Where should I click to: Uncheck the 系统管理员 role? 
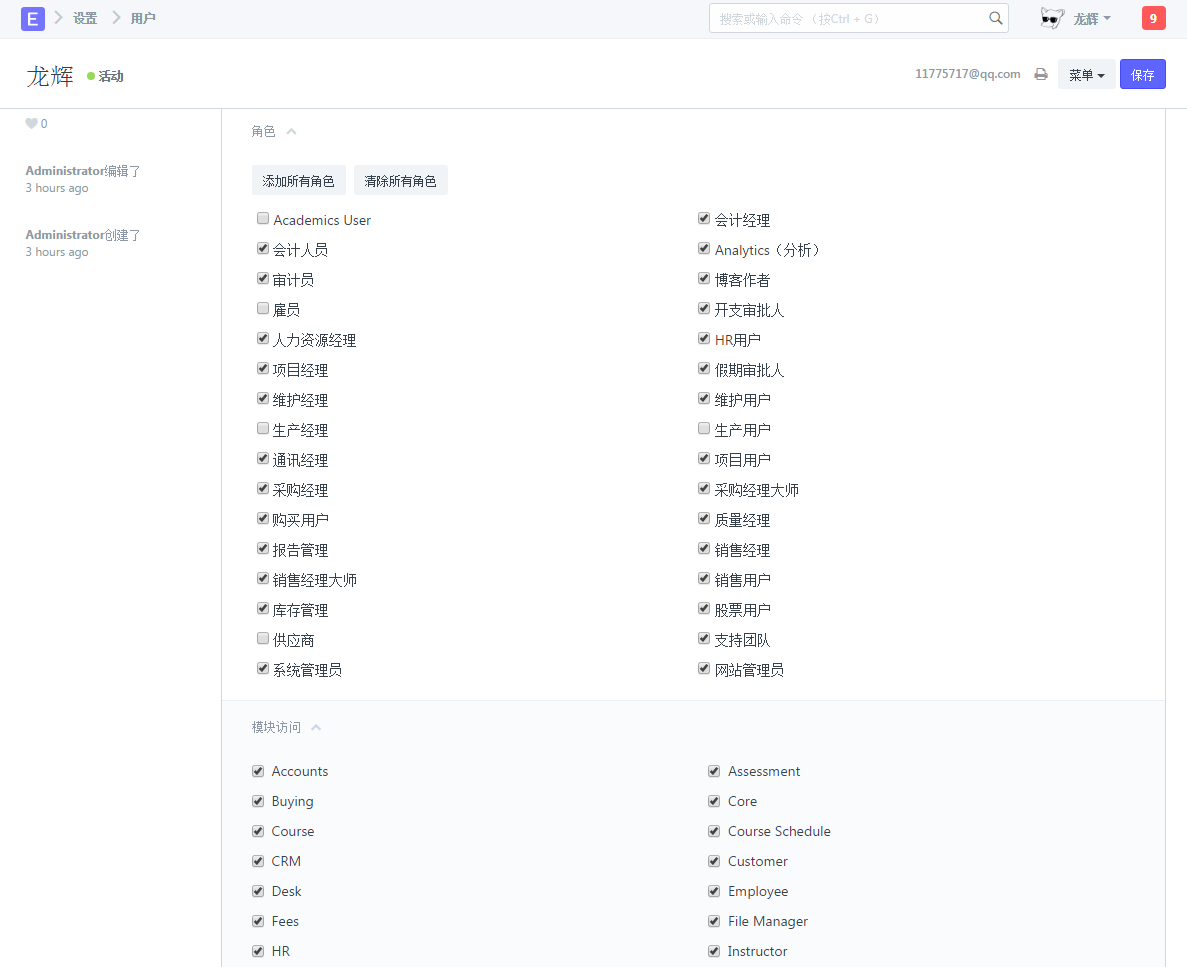pos(263,669)
